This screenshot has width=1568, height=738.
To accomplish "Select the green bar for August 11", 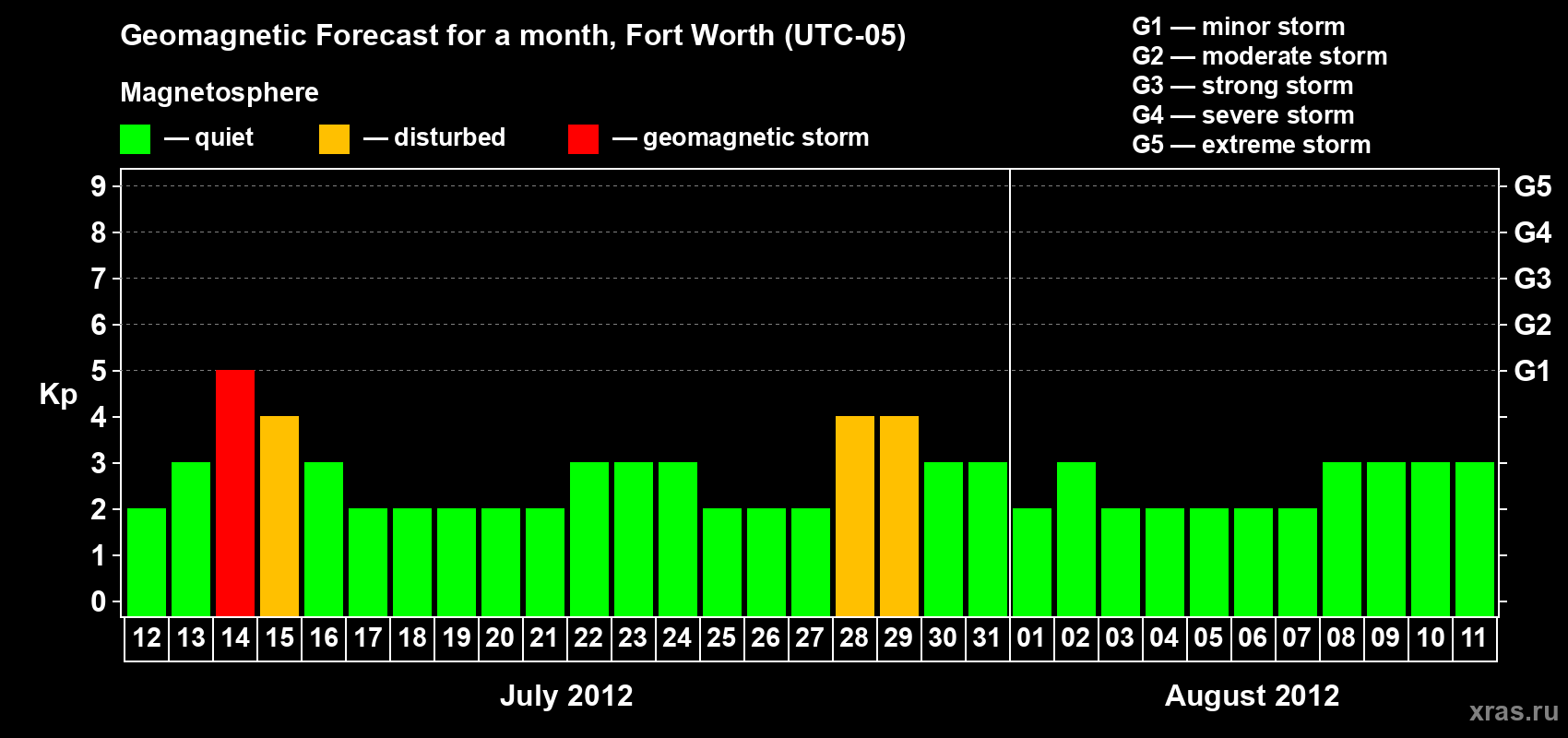I will click(x=1475, y=539).
